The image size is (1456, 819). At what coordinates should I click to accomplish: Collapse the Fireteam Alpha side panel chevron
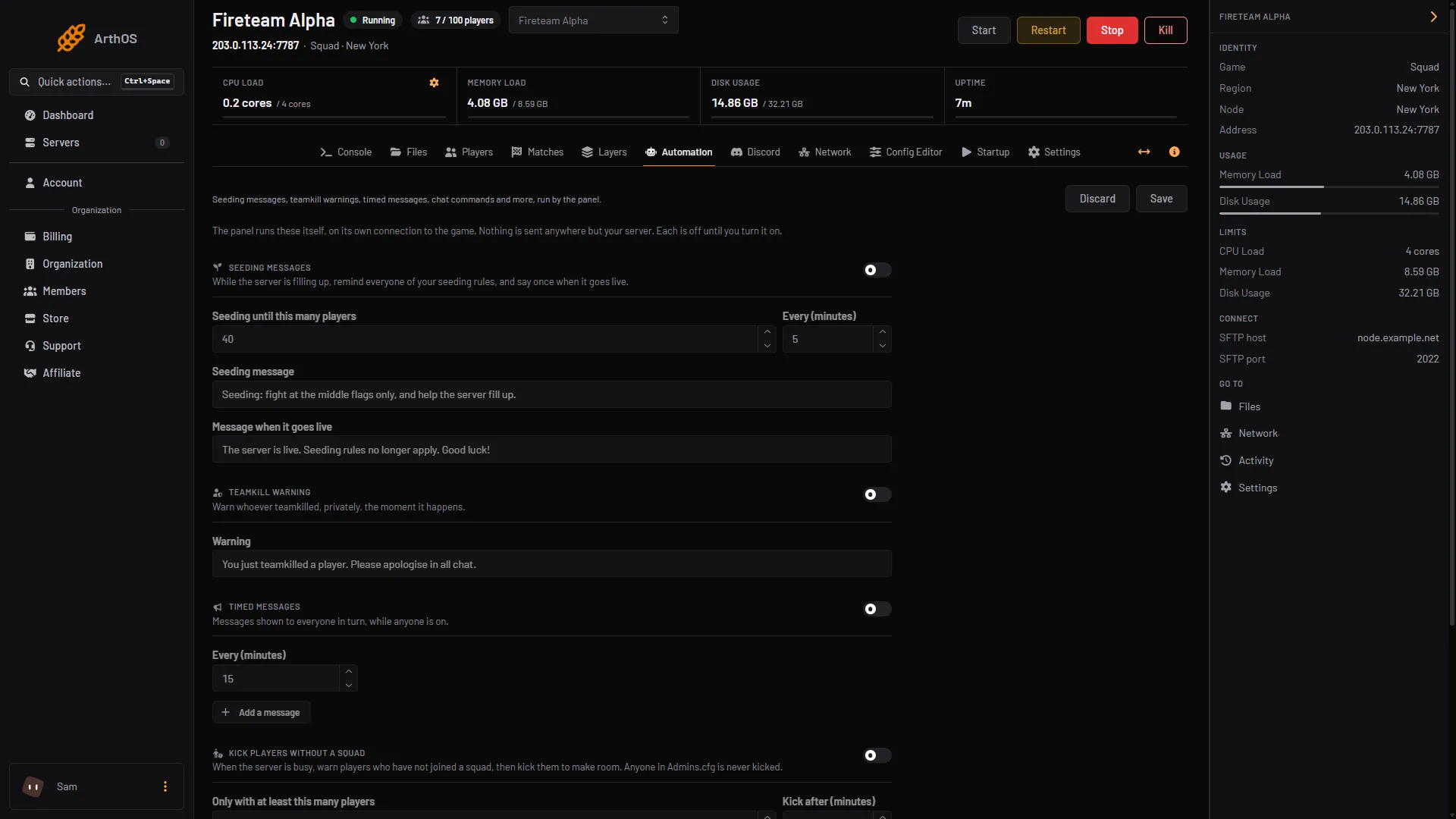(1433, 17)
